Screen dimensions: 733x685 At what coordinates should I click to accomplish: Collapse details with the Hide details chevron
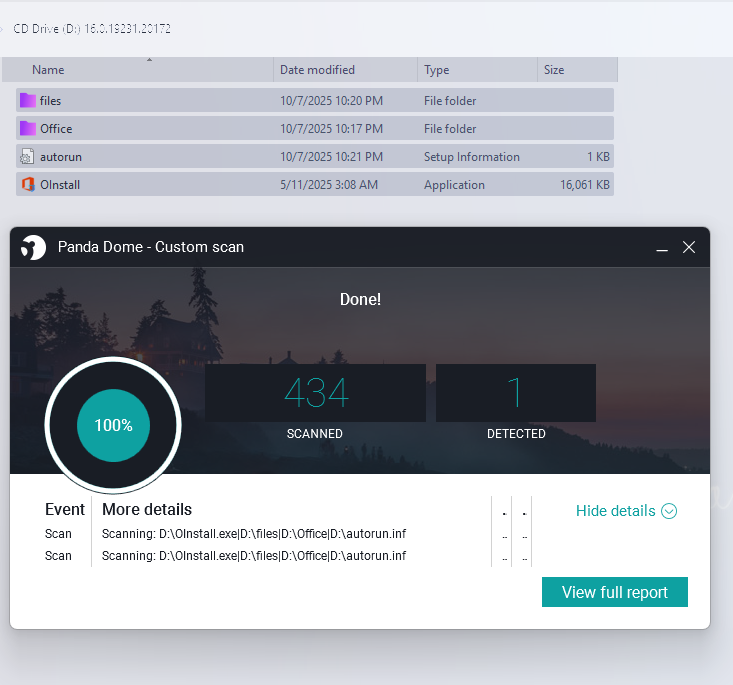[669, 511]
